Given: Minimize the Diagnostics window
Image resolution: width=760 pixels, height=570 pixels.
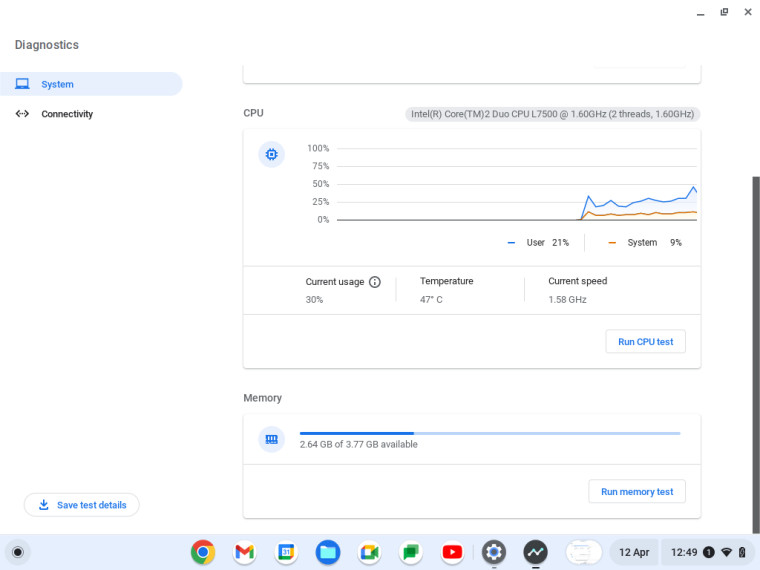Looking at the screenshot, I should (700, 13).
